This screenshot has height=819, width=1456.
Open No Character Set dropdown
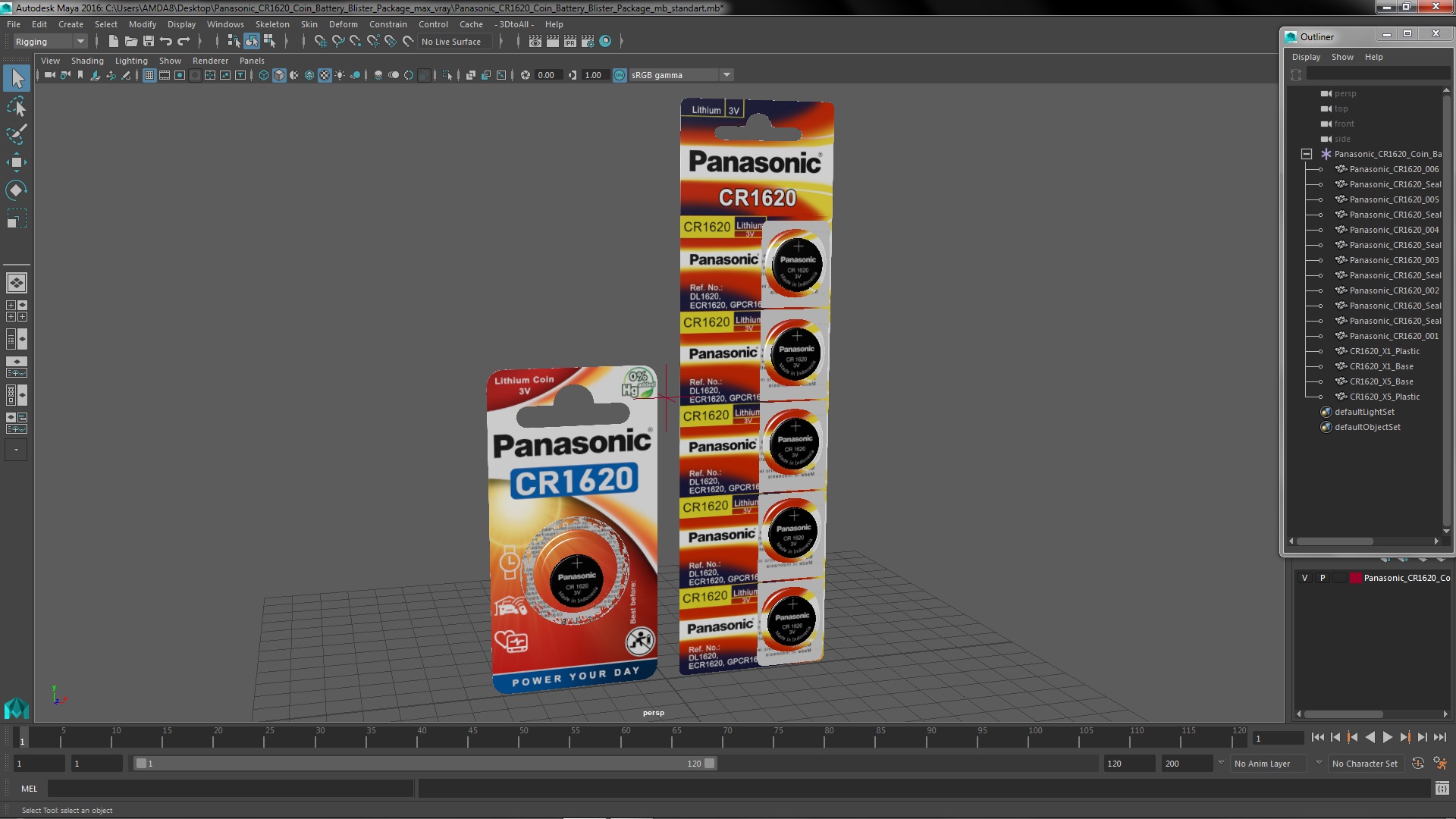click(1367, 764)
